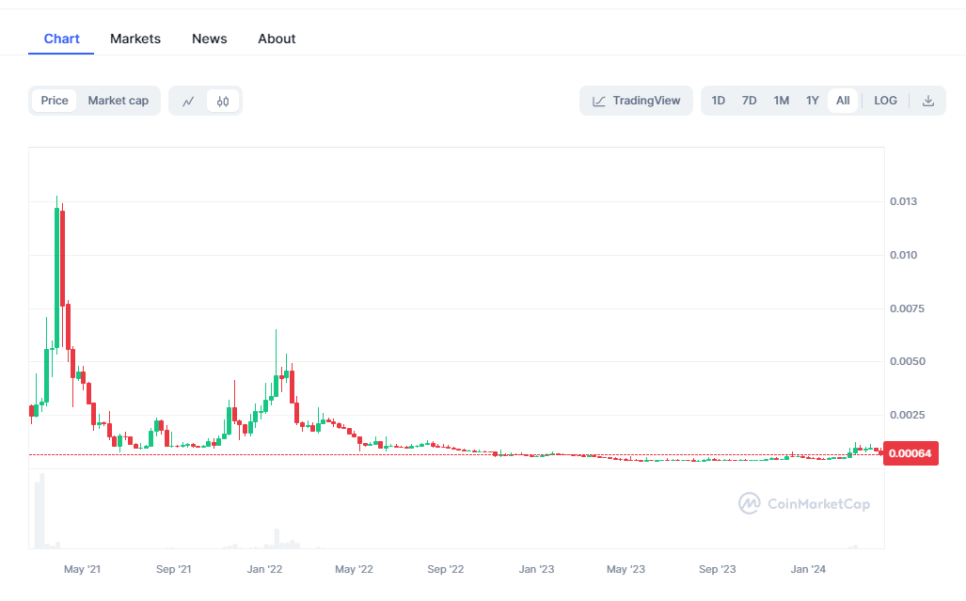Click the 0.00064 current price label
The image size is (966, 601).
[x=911, y=453]
